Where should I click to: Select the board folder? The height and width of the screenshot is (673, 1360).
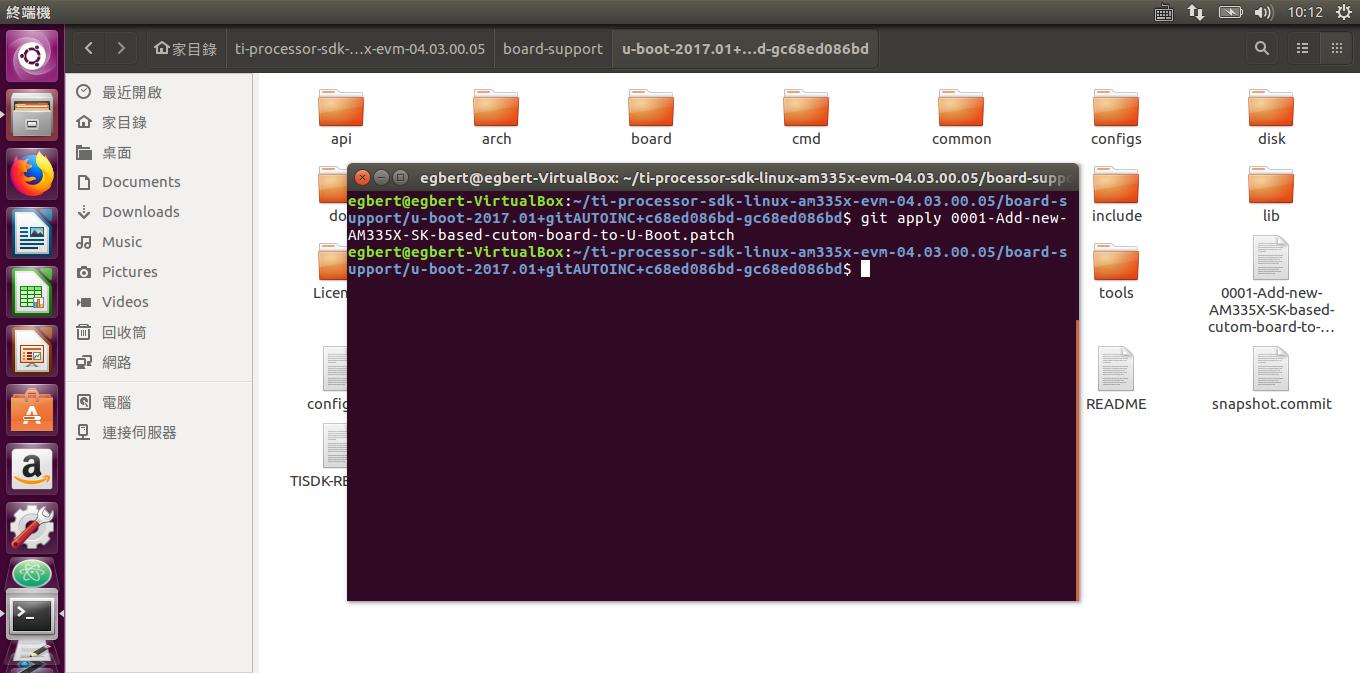coord(651,117)
